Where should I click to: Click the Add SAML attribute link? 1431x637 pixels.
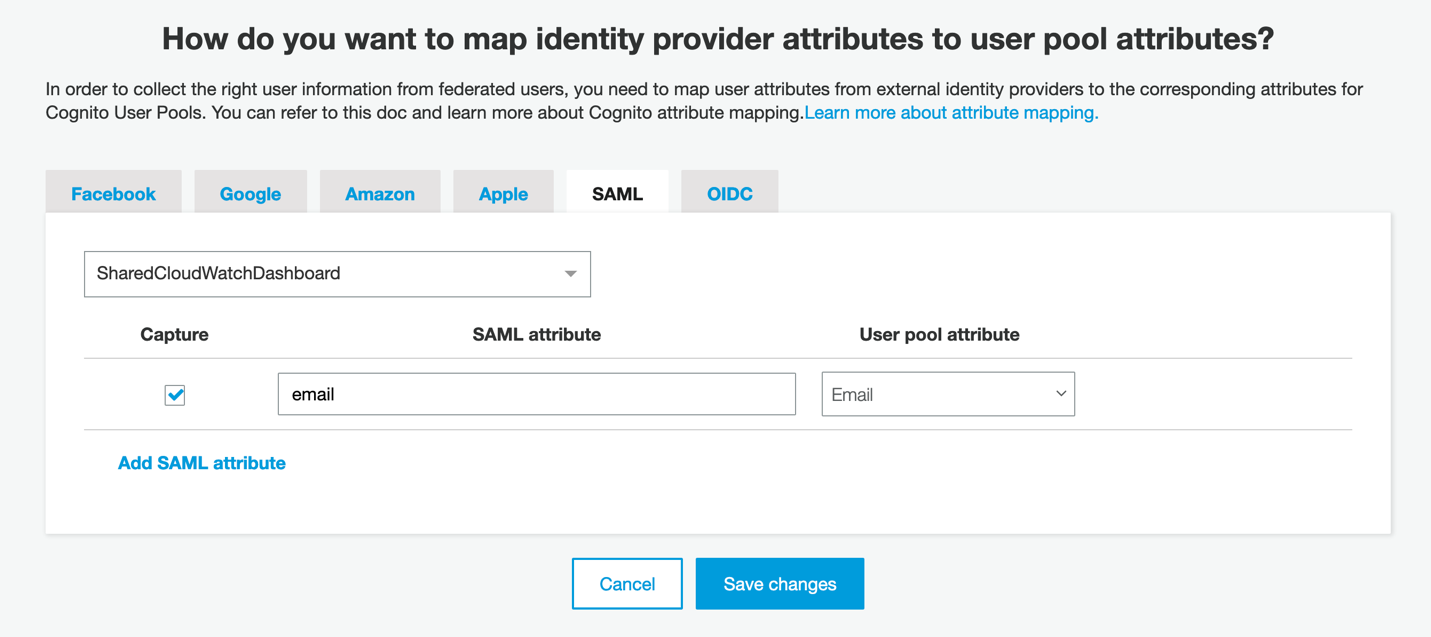201,462
